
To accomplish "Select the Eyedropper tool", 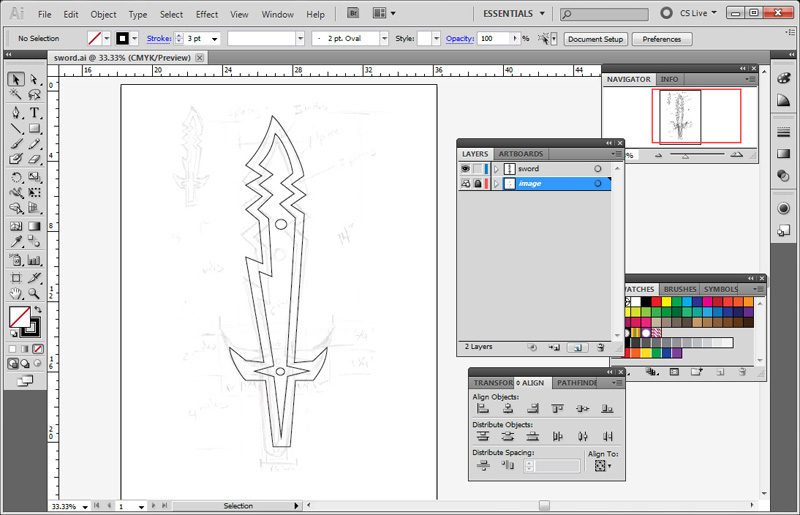I will coord(15,241).
